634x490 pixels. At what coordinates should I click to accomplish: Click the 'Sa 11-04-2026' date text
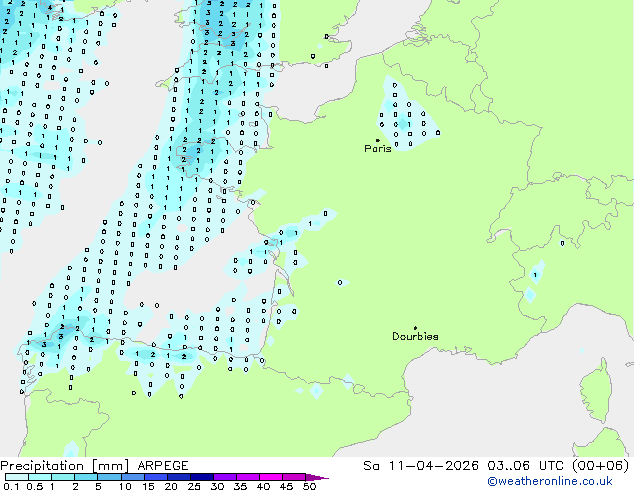[x=421, y=466]
